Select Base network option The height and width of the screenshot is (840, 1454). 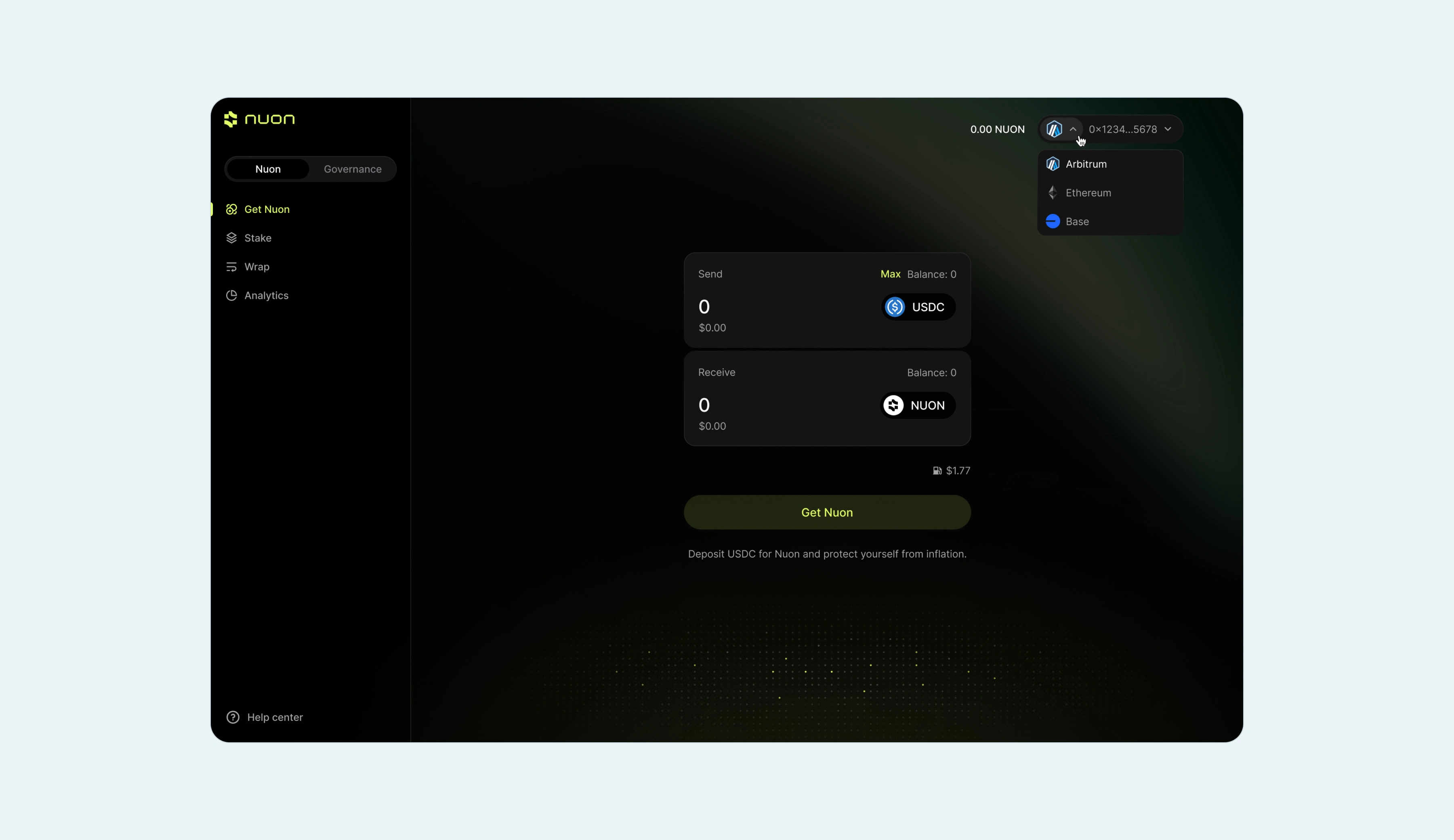tap(1110, 222)
